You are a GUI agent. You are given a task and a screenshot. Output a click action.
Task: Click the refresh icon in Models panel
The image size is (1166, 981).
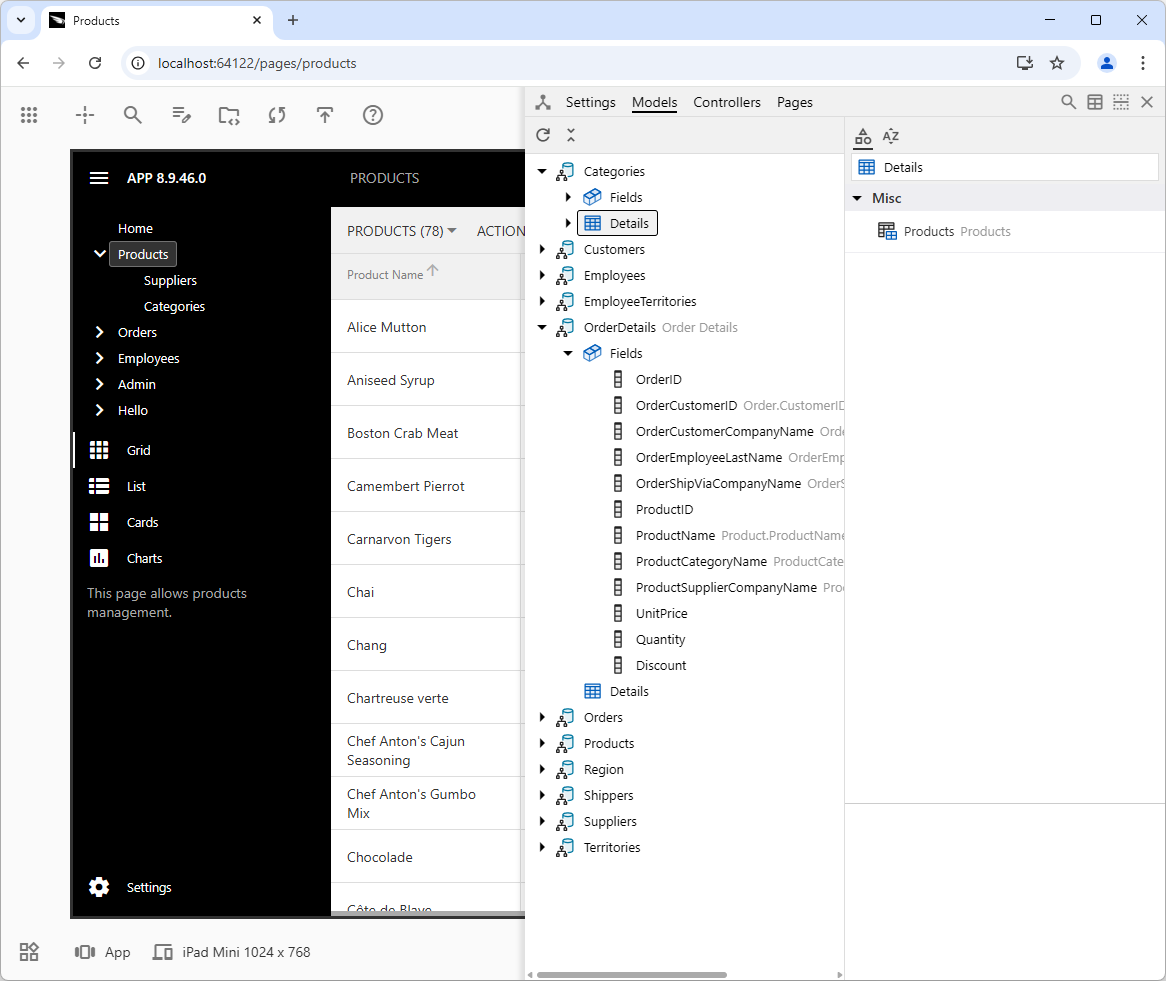tap(543, 135)
